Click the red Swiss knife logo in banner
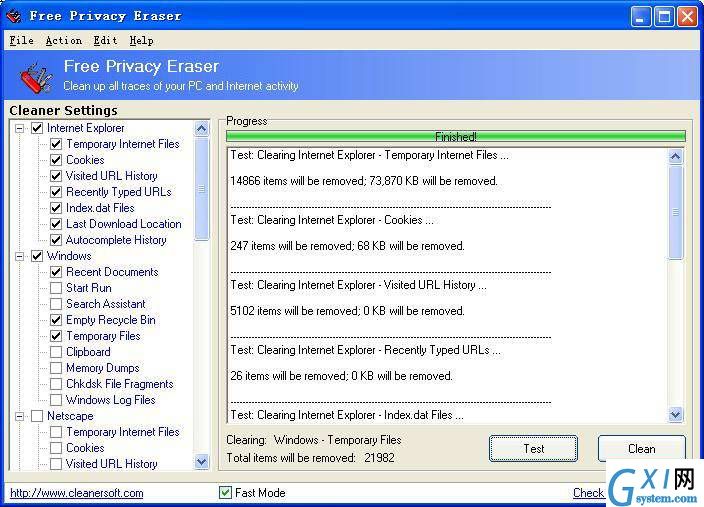Screen dimensions: 704x507 click(x=36, y=77)
